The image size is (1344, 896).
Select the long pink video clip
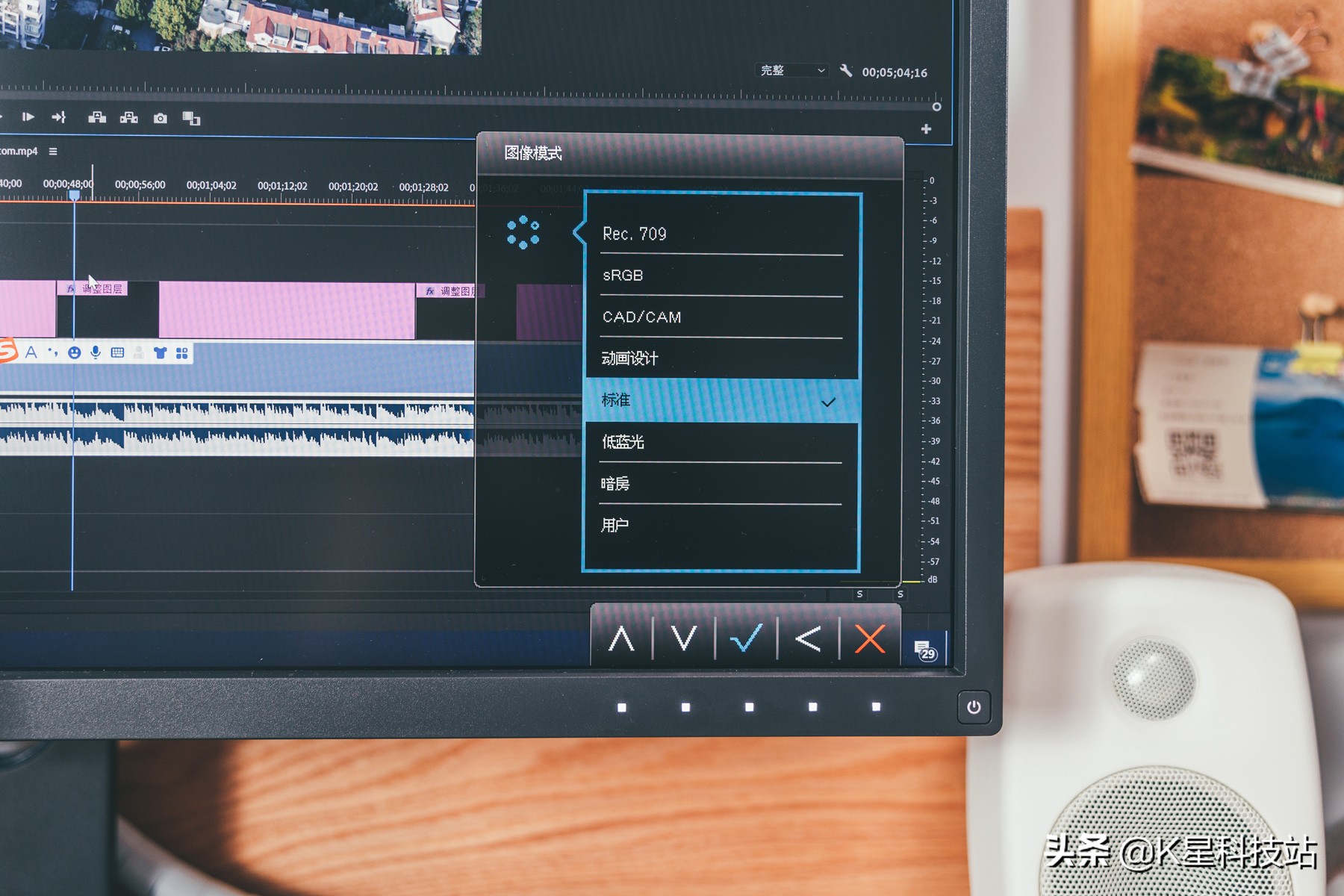[287, 310]
